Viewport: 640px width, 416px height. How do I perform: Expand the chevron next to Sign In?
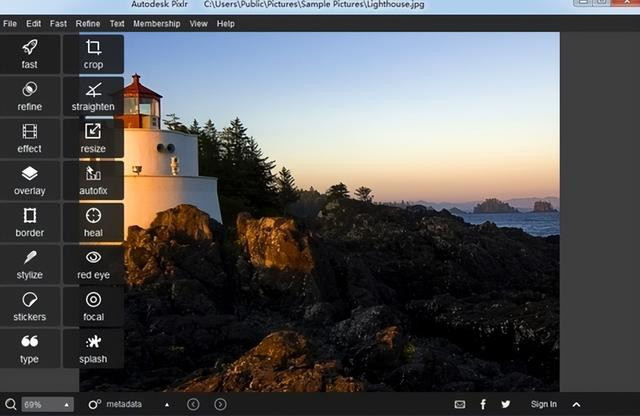576,404
